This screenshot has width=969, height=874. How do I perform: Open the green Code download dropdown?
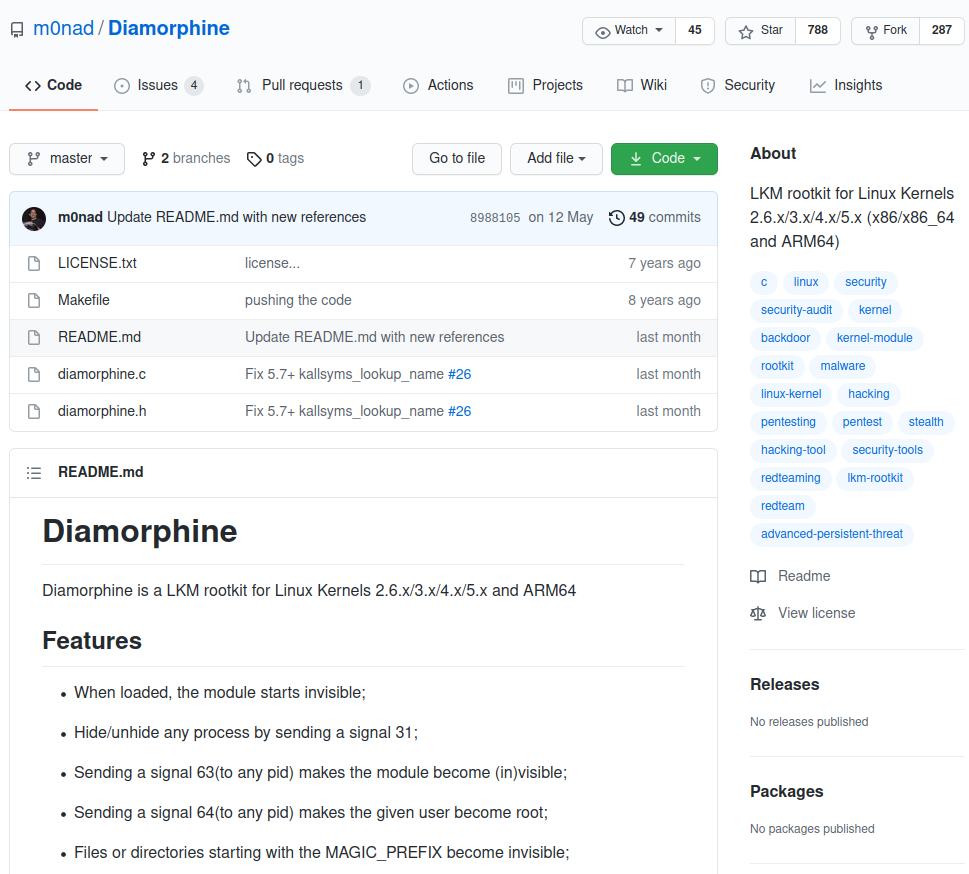point(664,159)
